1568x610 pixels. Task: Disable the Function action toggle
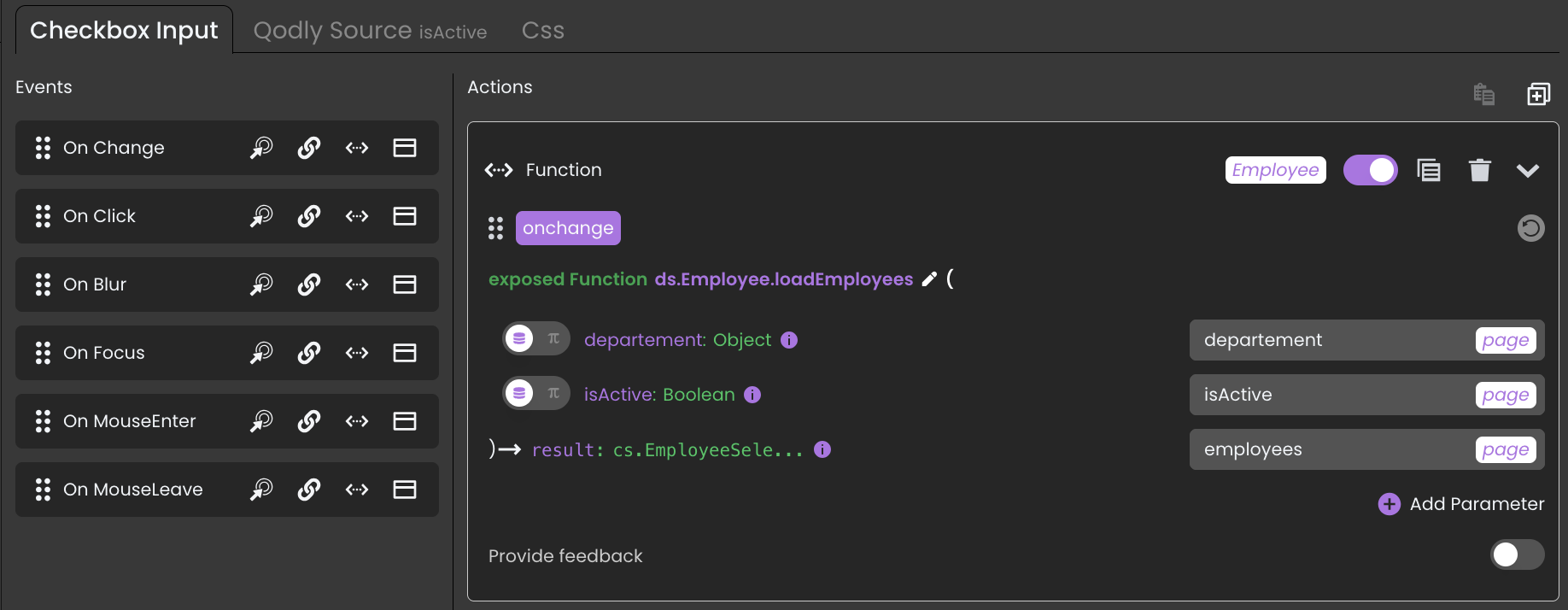click(1370, 170)
